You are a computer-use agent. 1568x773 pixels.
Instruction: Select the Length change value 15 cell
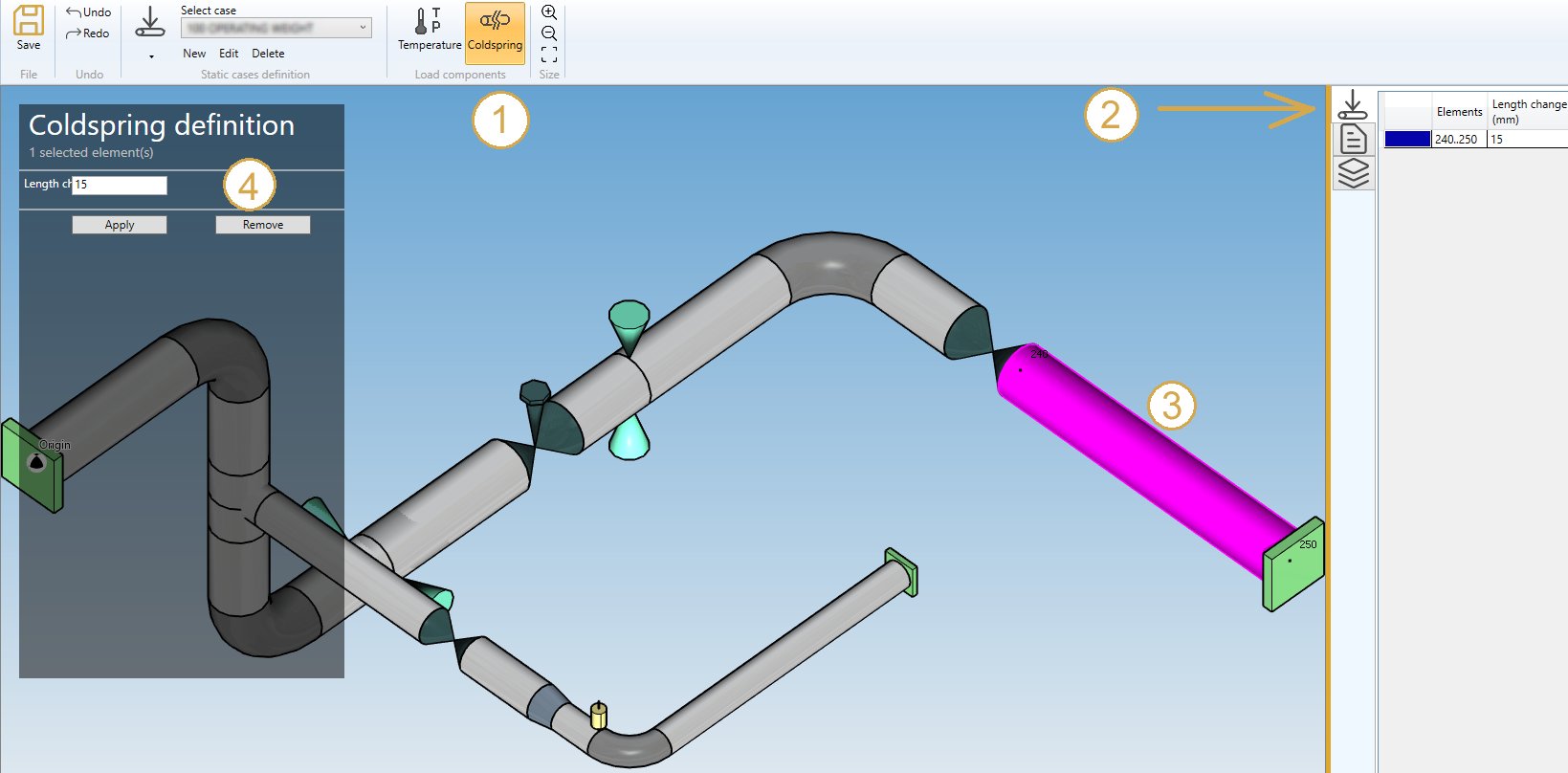(1528, 139)
